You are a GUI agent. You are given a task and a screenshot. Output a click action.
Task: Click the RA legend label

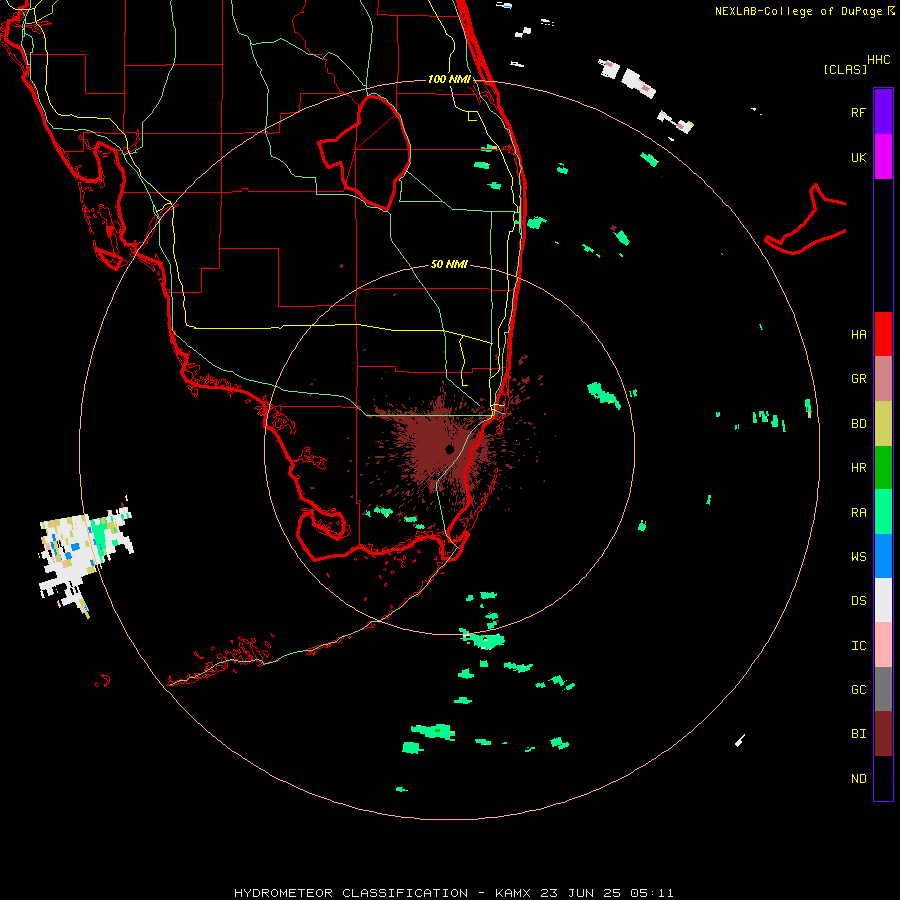(x=858, y=513)
